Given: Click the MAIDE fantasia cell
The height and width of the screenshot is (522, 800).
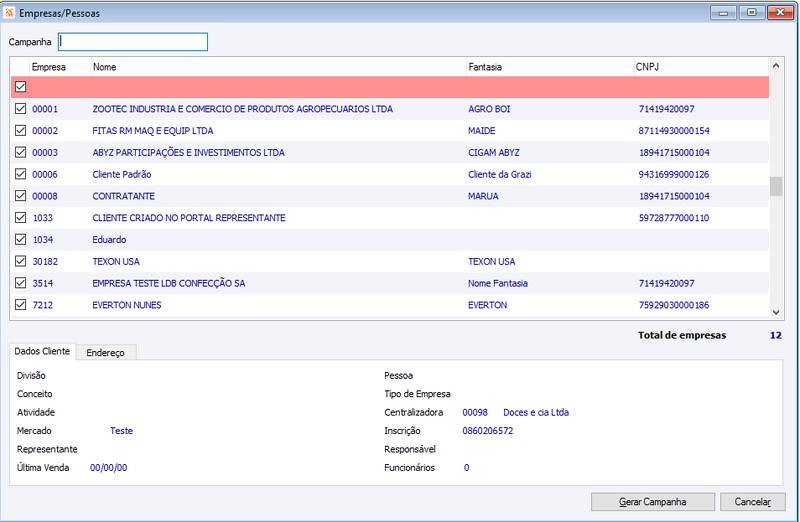Looking at the screenshot, I should point(482,131).
